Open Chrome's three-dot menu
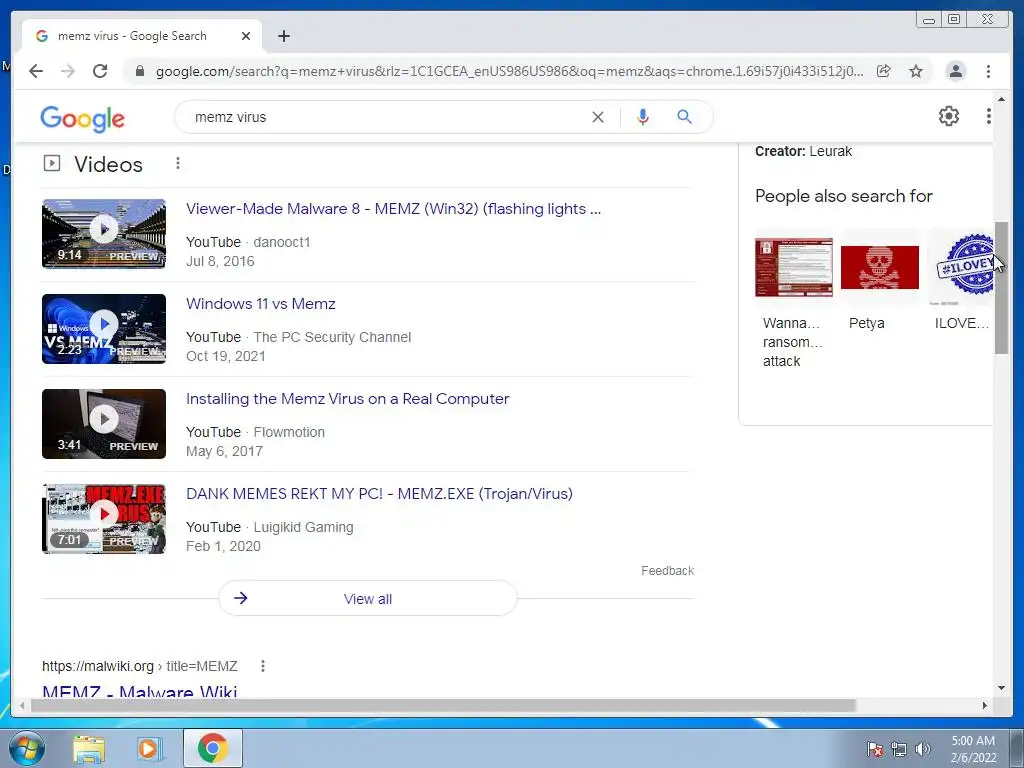1024x768 pixels. pyautogui.click(x=988, y=71)
